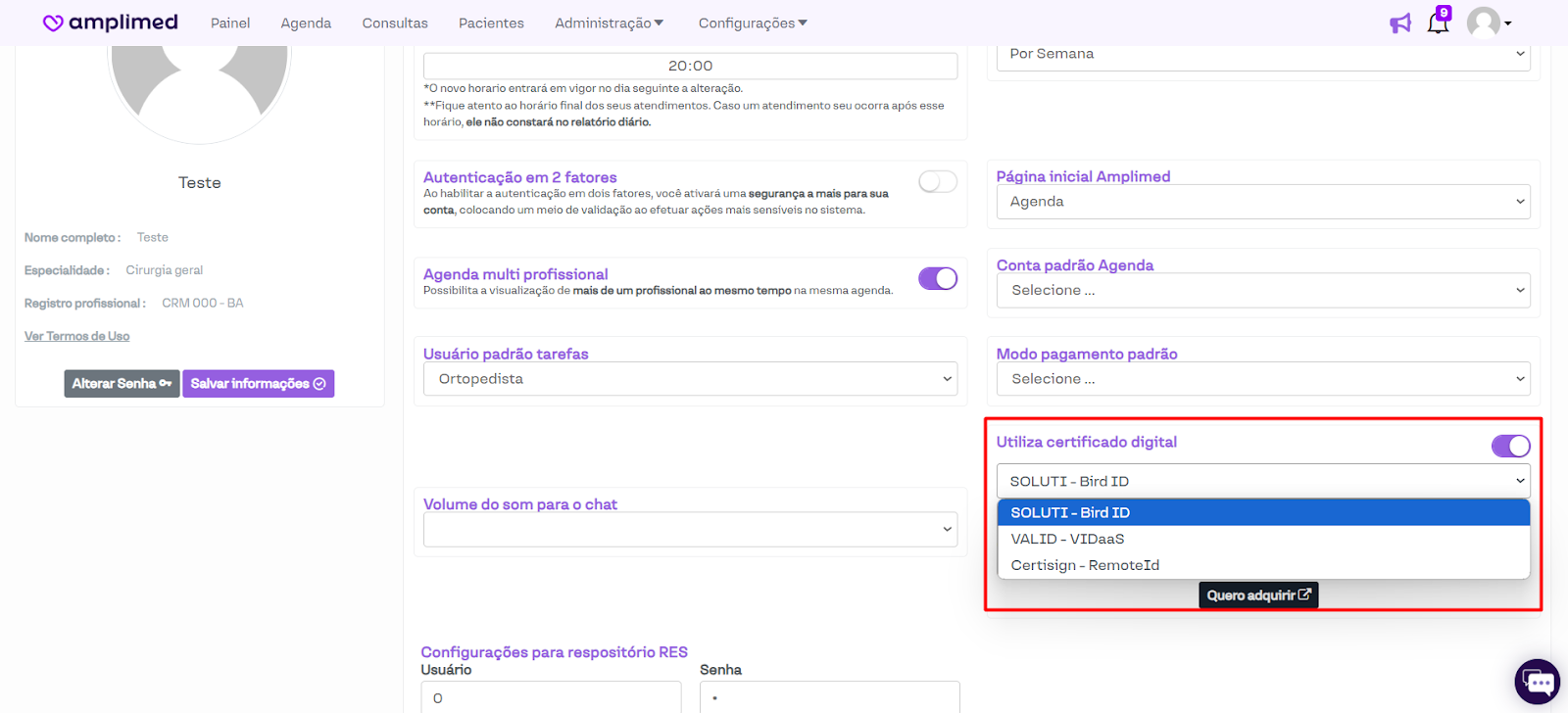Open the chat support bubble icon
The width and height of the screenshot is (1568, 713).
[1537, 682]
